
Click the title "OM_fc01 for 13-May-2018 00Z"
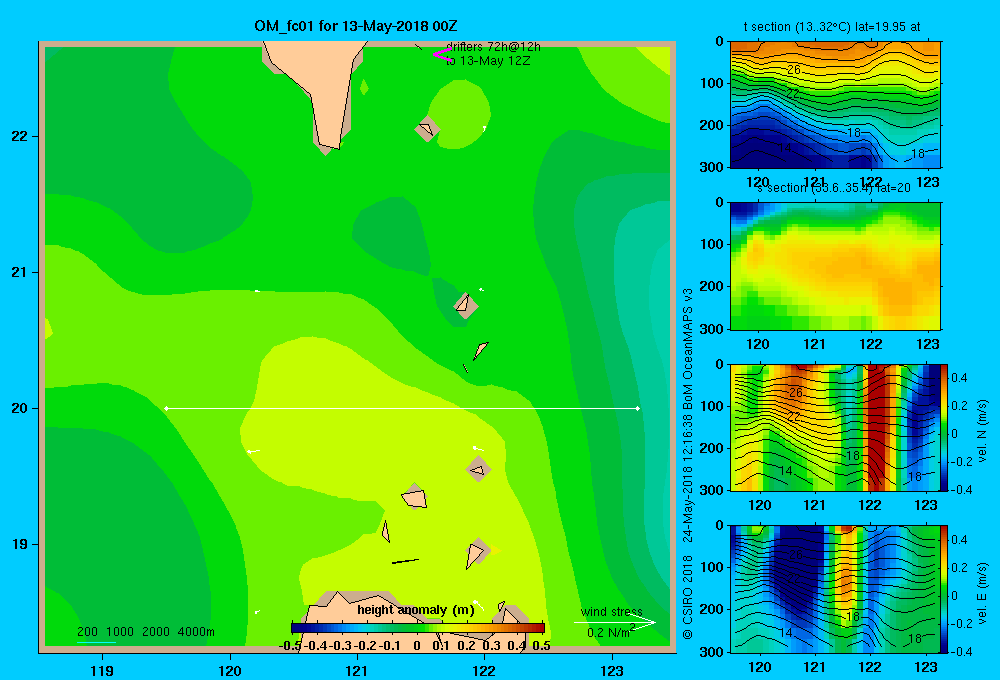pos(356,26)
